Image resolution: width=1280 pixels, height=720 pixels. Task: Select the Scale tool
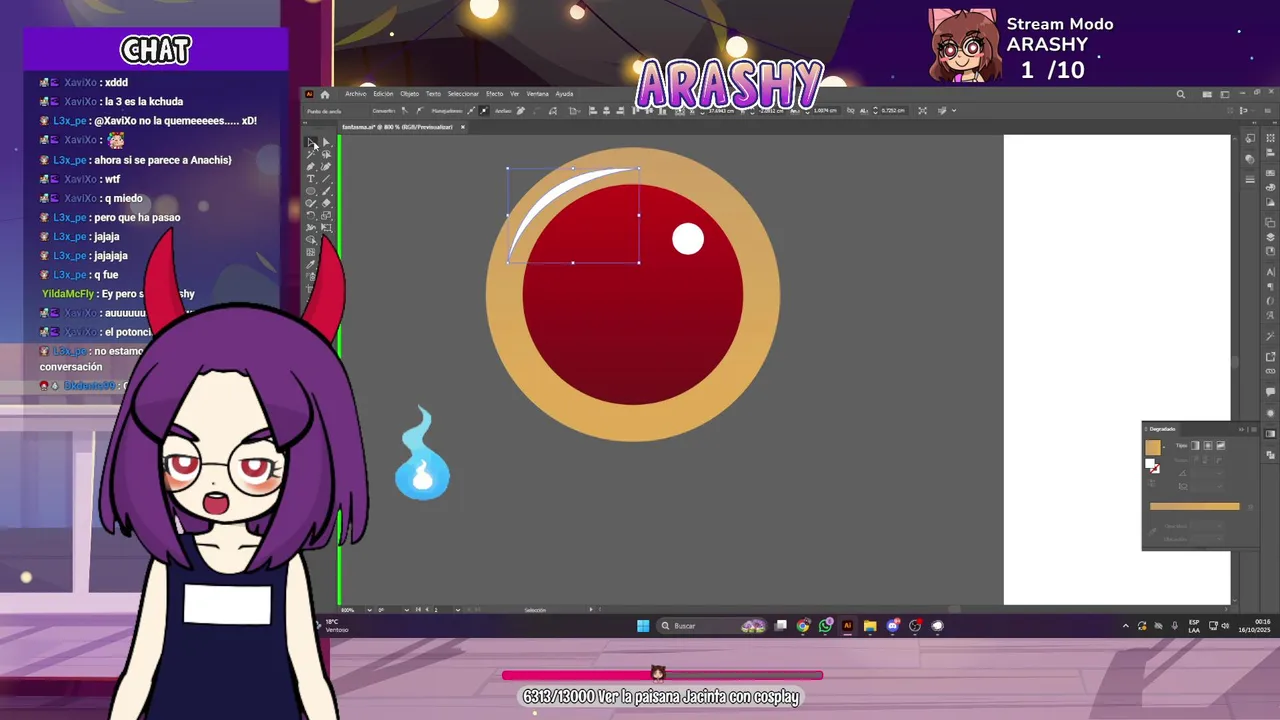[x=327, y=215]
